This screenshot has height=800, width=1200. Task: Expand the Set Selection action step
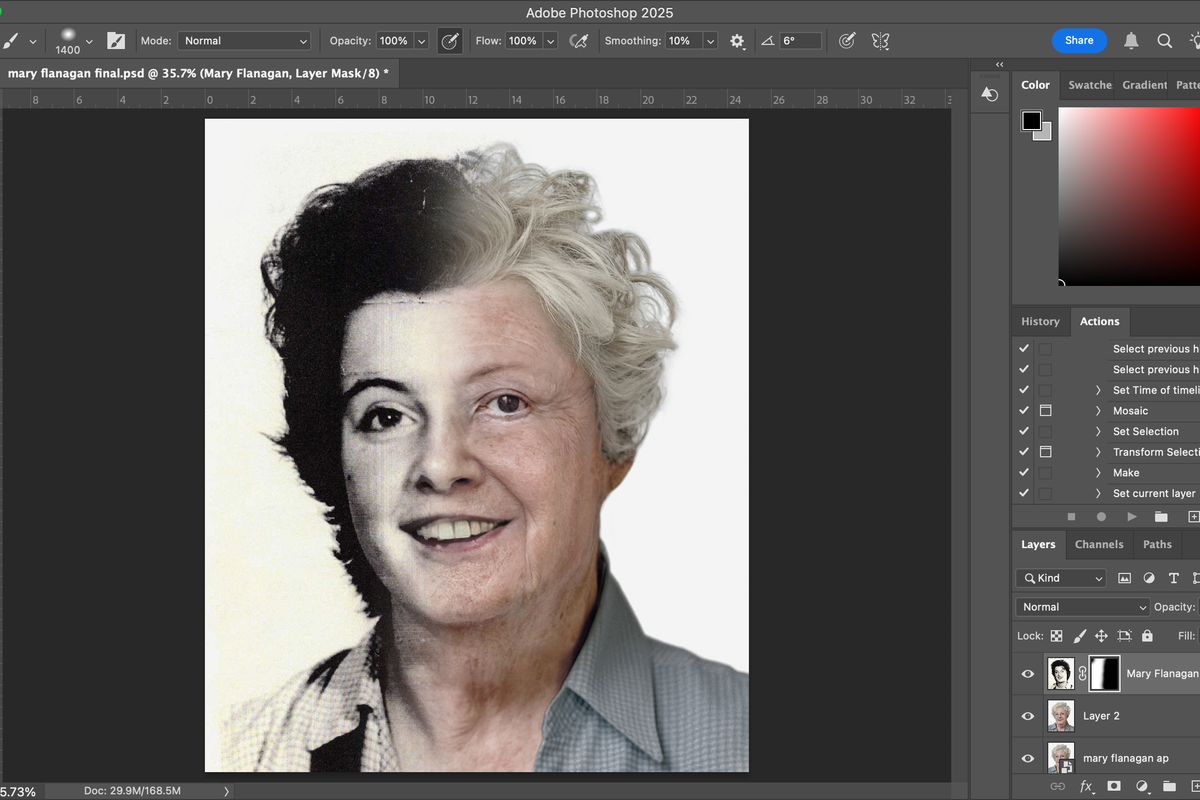(1098, 431)
